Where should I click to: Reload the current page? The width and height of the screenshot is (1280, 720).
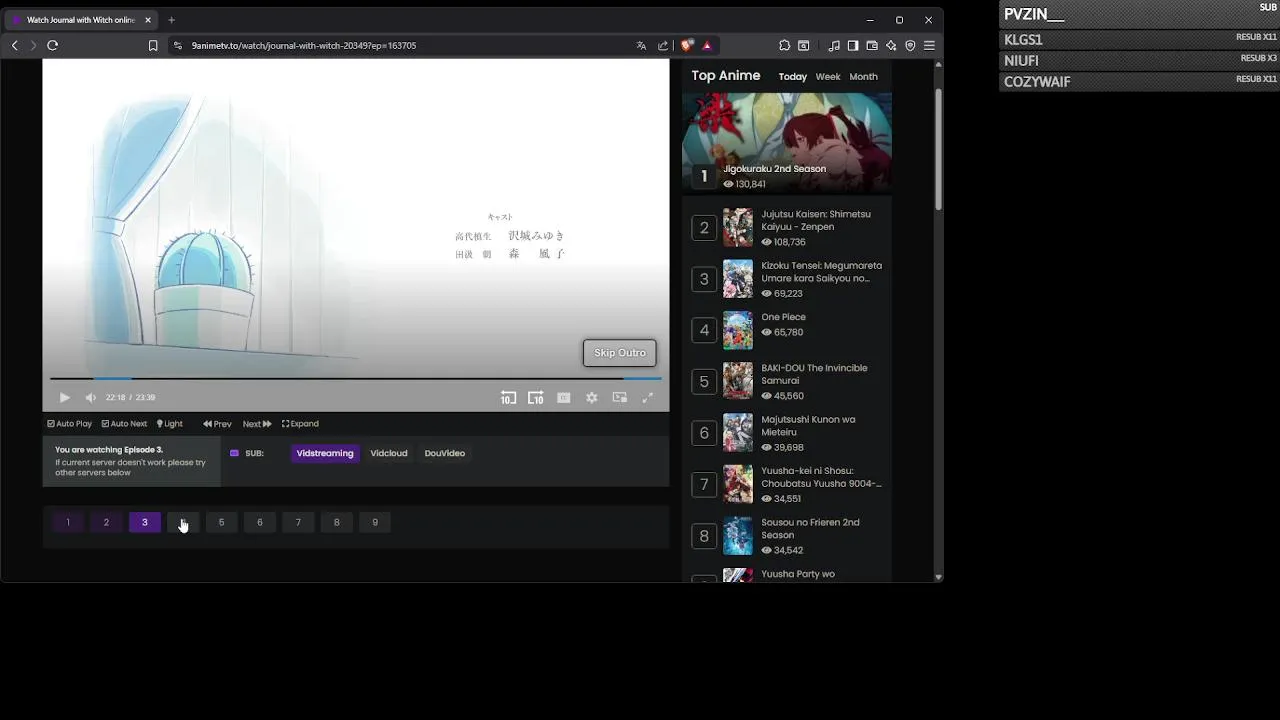click(53, 45)
